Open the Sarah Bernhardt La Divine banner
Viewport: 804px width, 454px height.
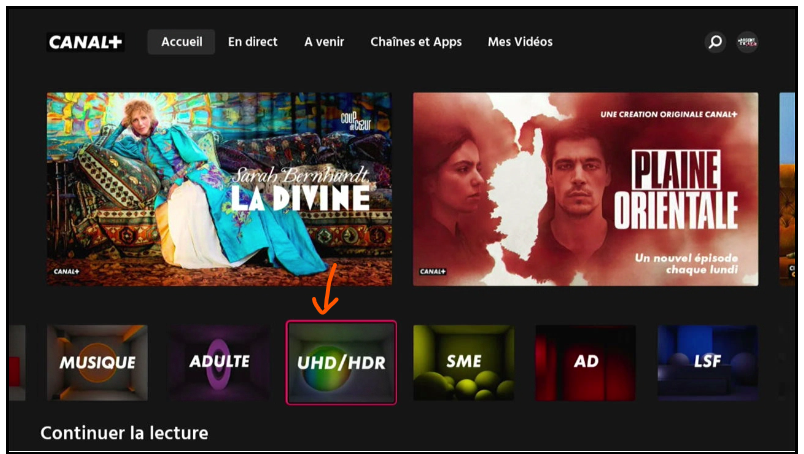tap(219, 189)
